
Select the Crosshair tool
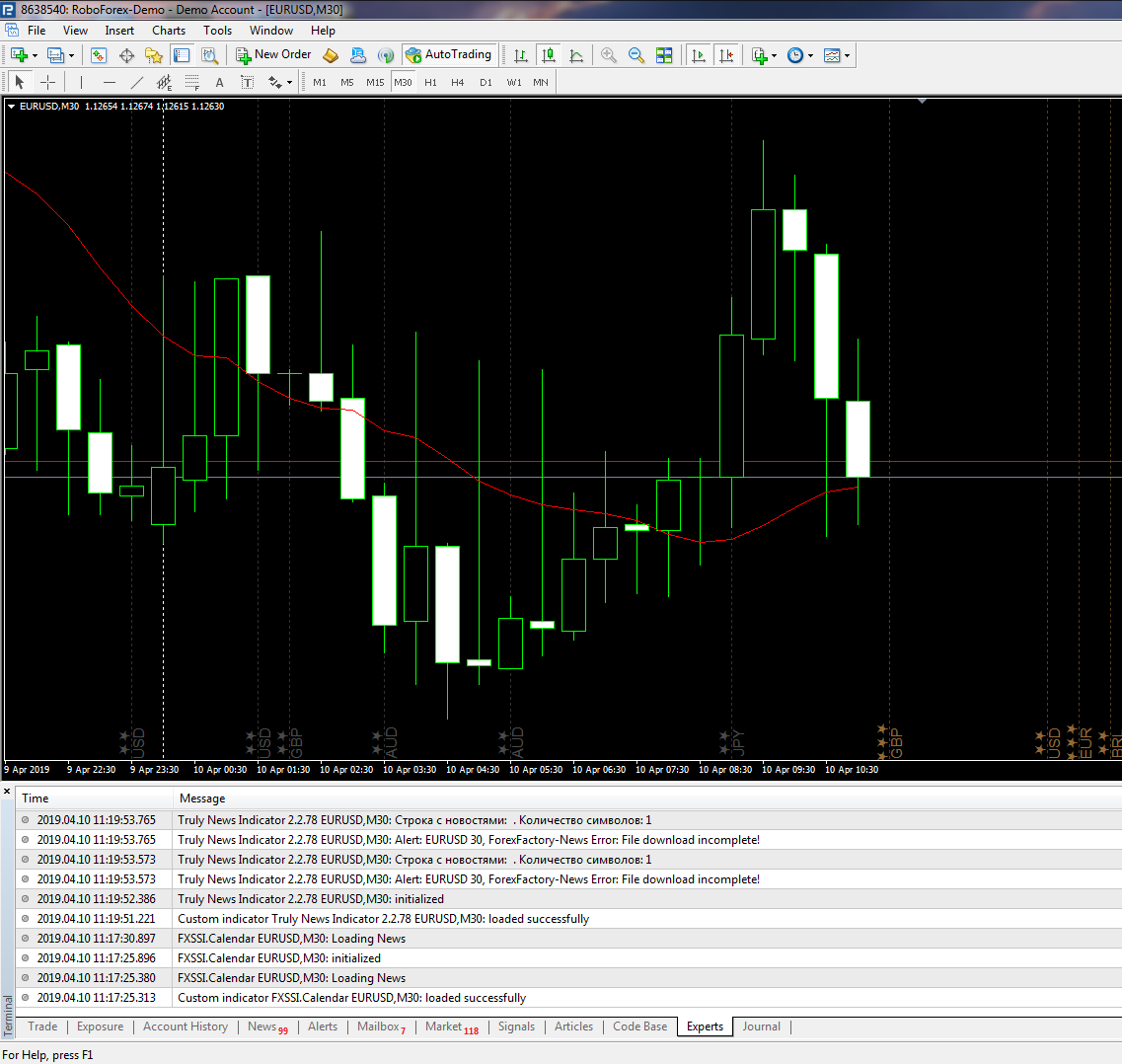(x=48, y=82)
